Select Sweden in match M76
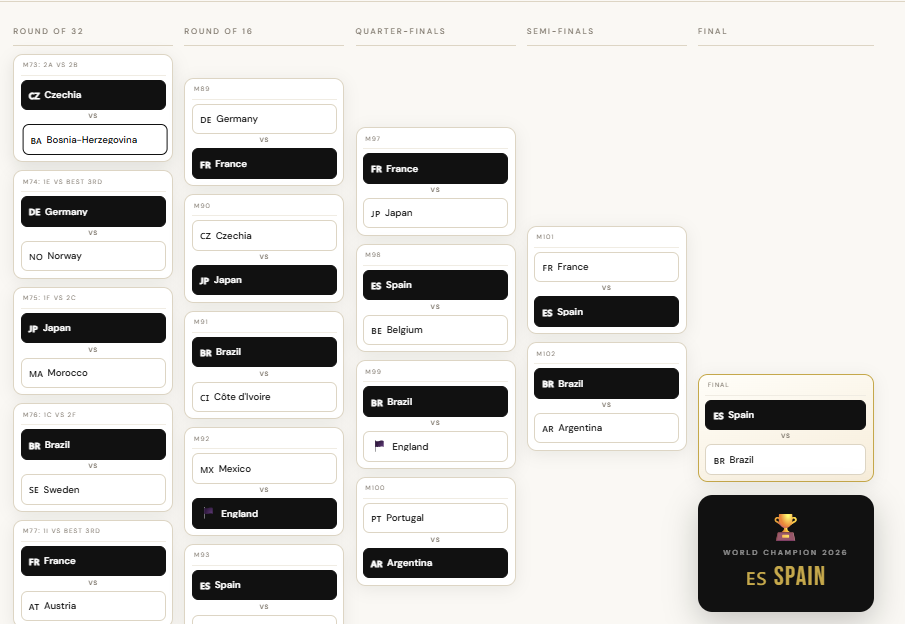The image size is (905, 624). [x=94, y=490]
